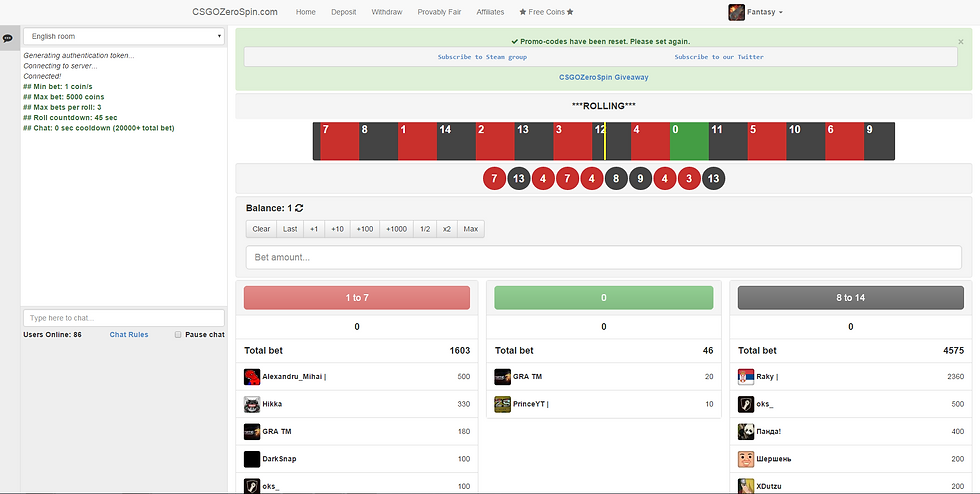
Task: Click first red 7 in roll history
Action: (x=494, y=179)
